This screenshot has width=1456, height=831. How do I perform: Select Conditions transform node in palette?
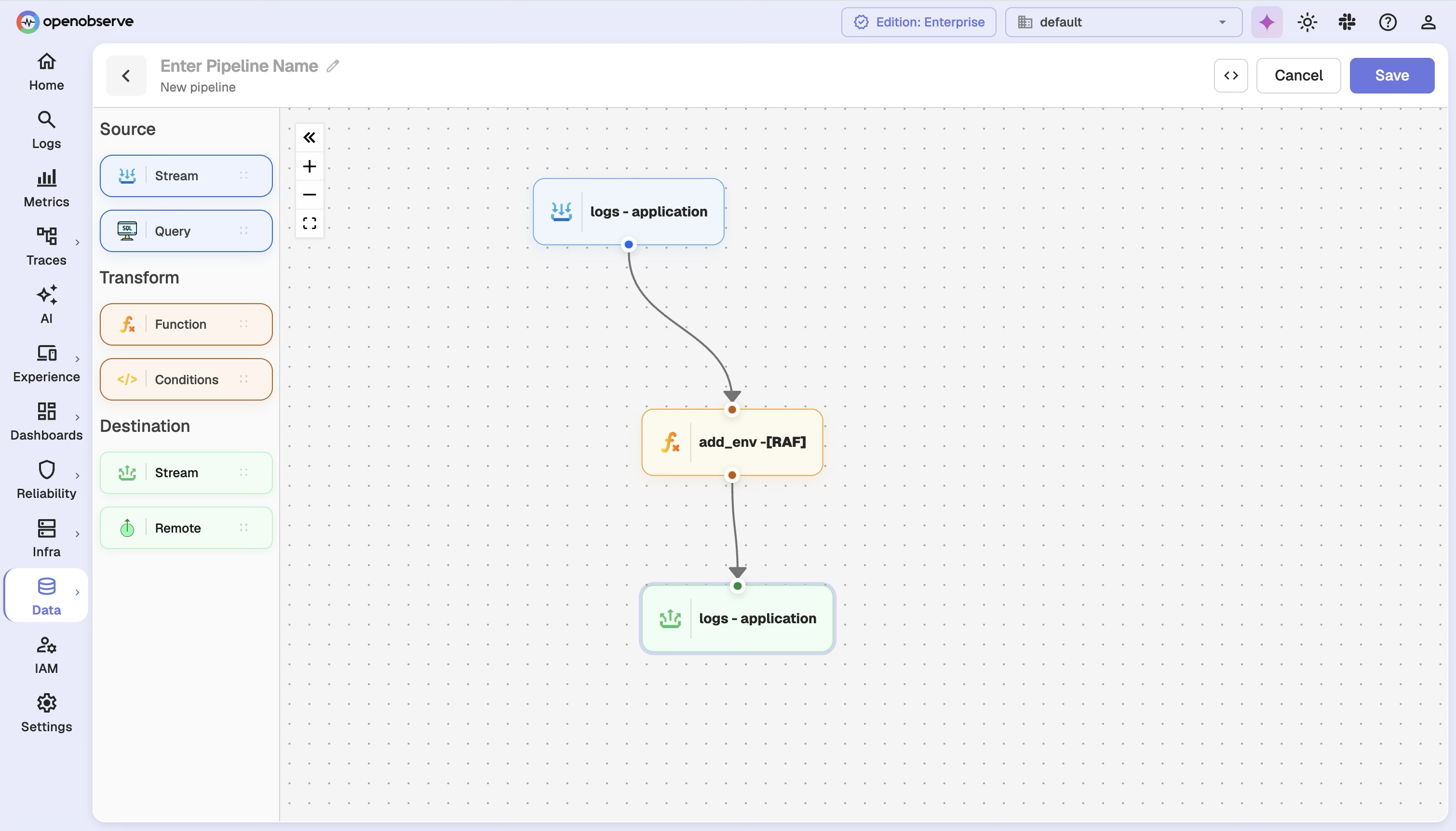tap(186, 379)
